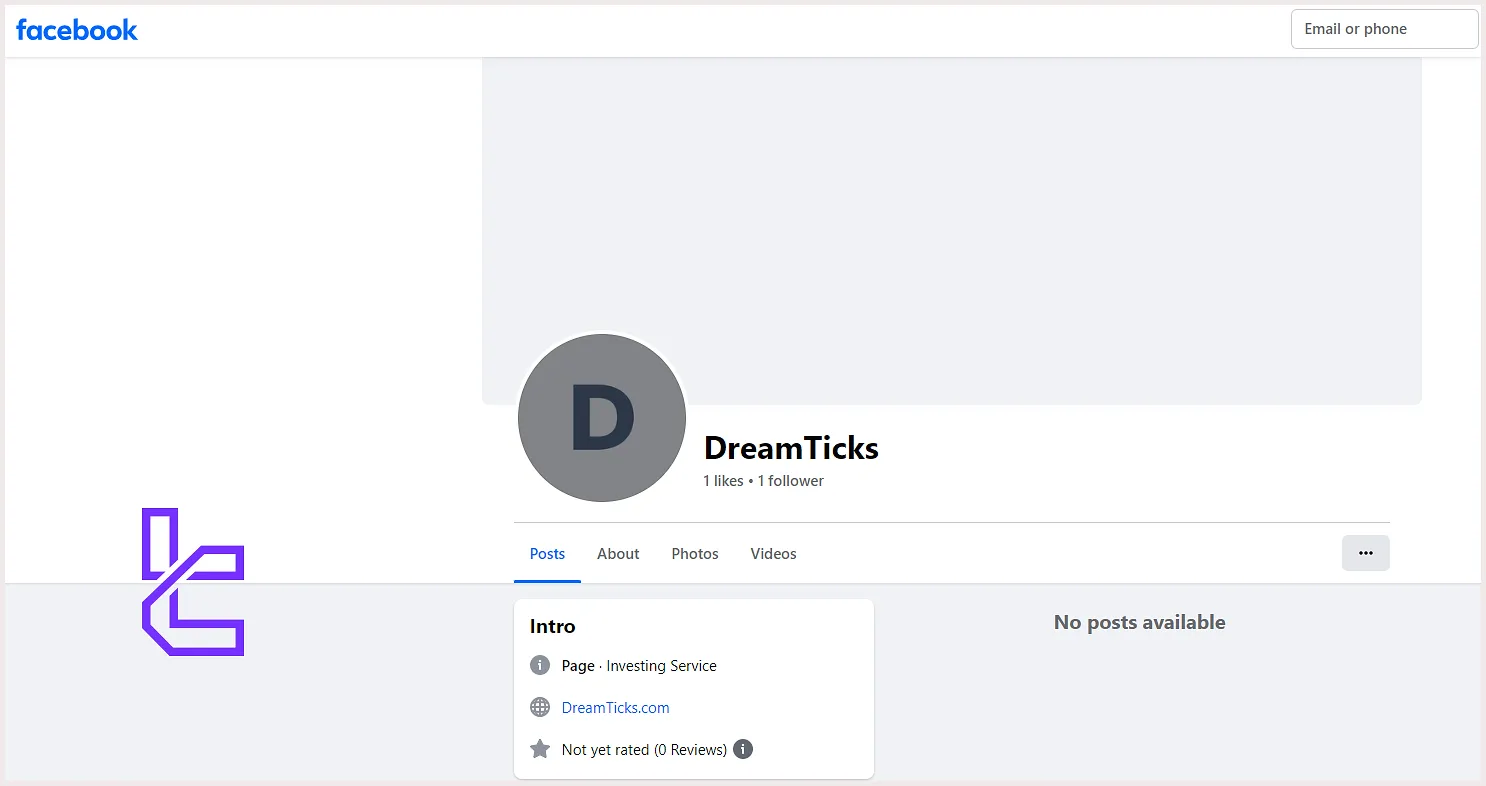Click the "No posts available" message
The height and width of the screenshot is (786, 1486).
point(1140,622)
